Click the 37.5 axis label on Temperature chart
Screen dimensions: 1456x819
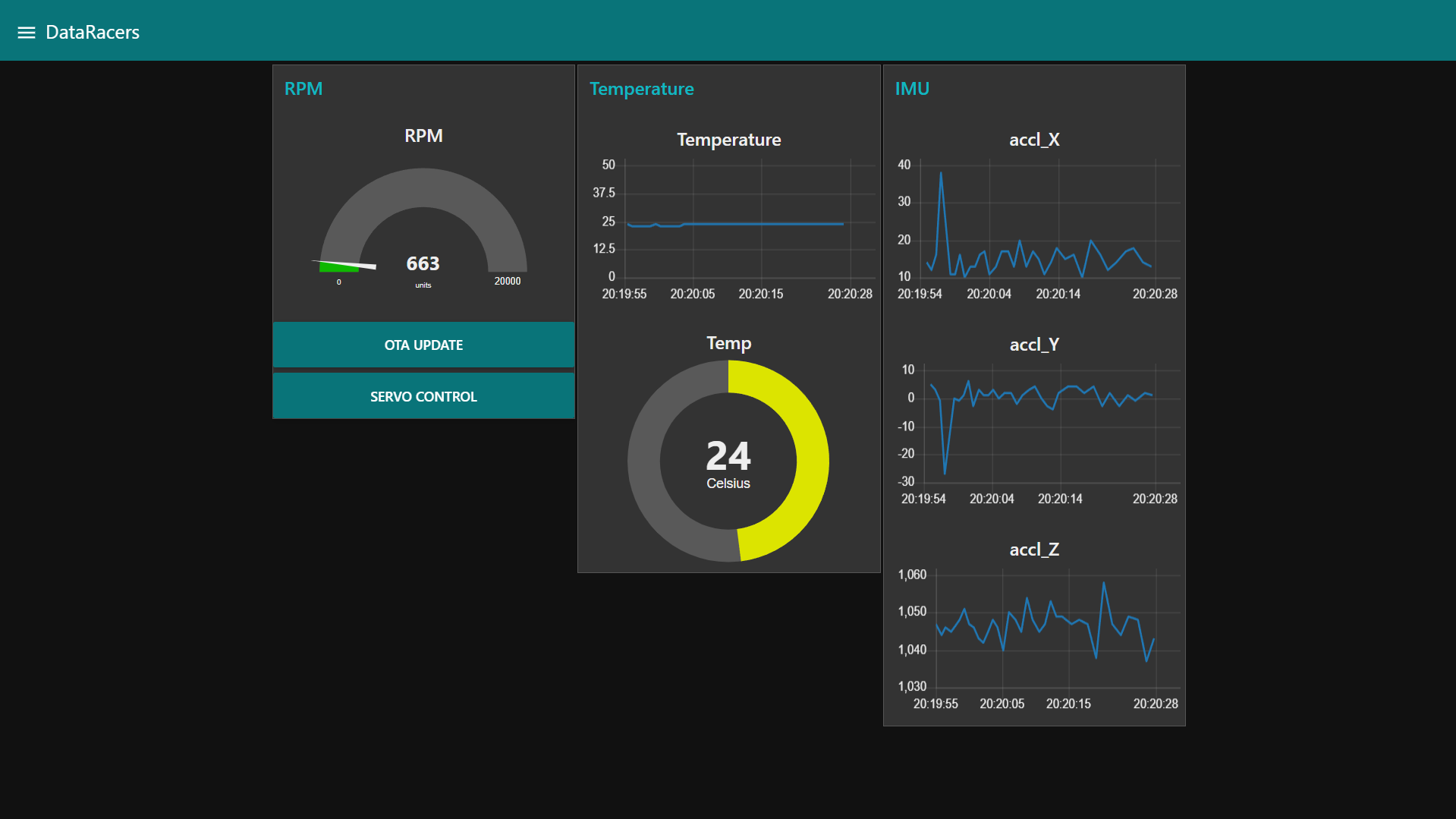[x=604, y=193]
